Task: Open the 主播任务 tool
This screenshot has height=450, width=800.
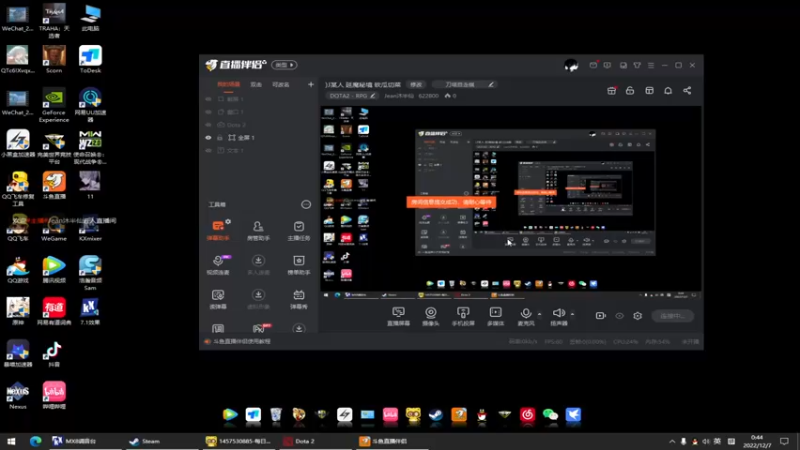Action: [298, 230]
